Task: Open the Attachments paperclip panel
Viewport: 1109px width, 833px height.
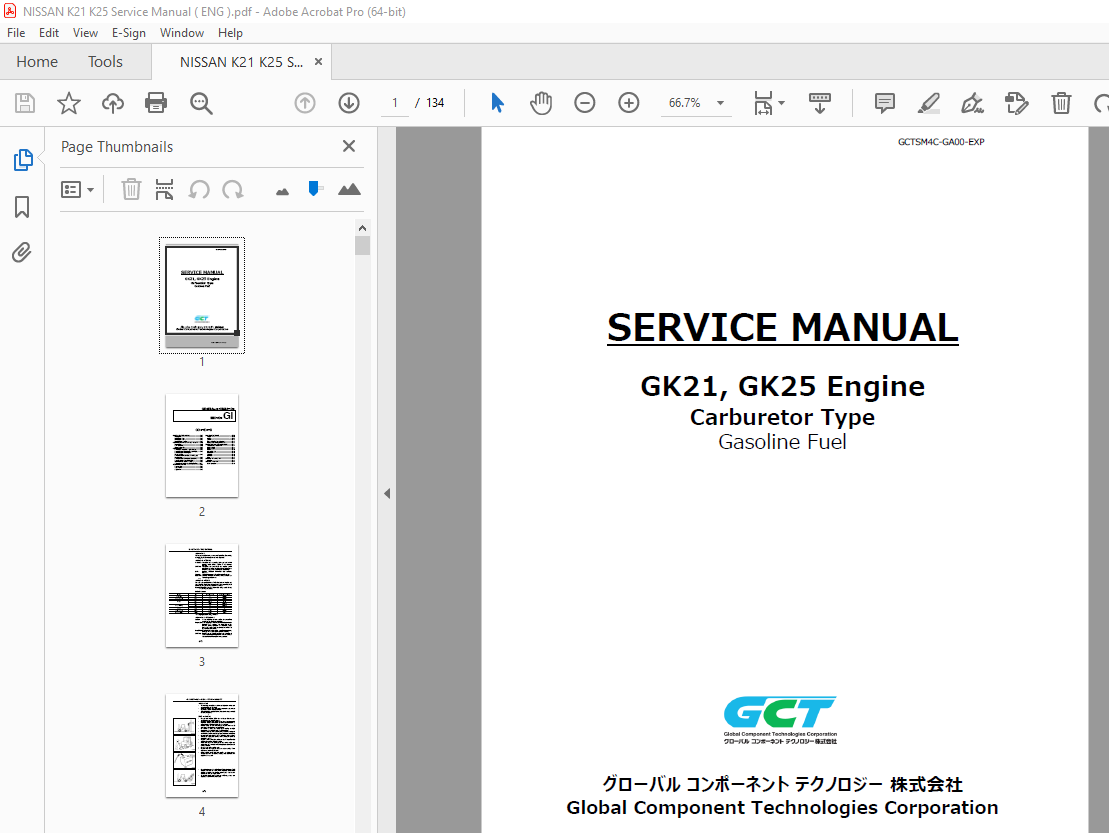Action: click(22, 252)
